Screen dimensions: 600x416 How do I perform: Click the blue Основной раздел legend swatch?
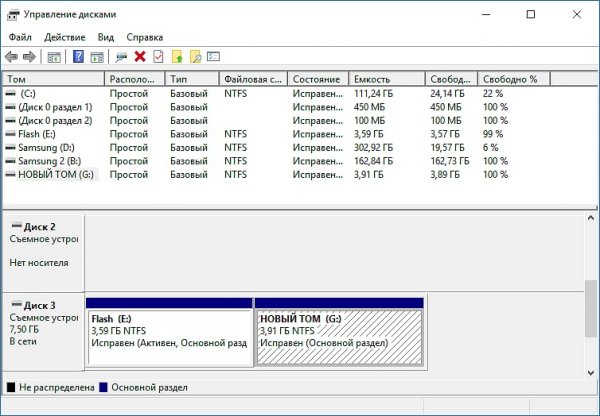tap(103, 387)
